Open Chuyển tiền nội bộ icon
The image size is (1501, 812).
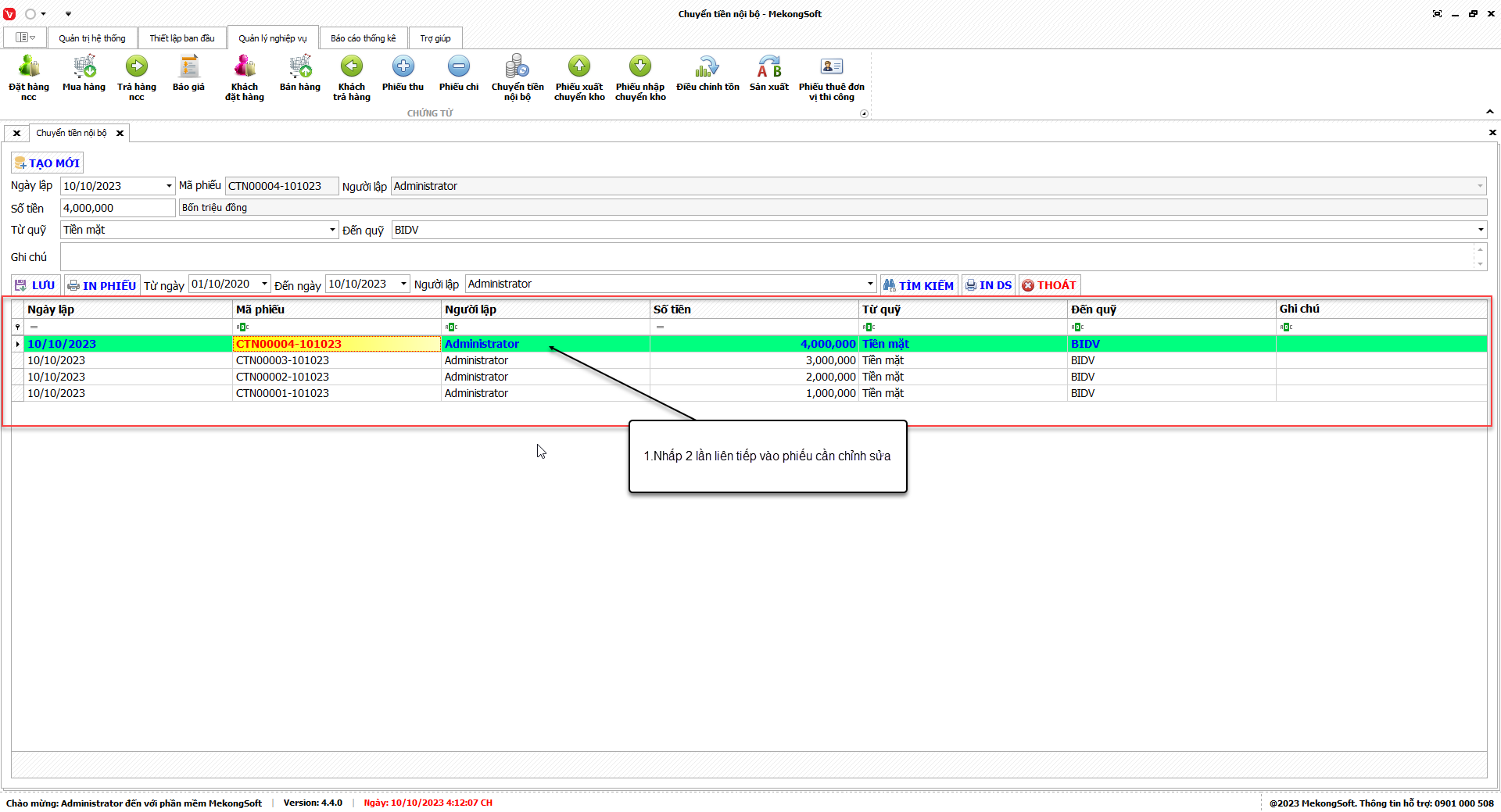click(x=518, y=77)
